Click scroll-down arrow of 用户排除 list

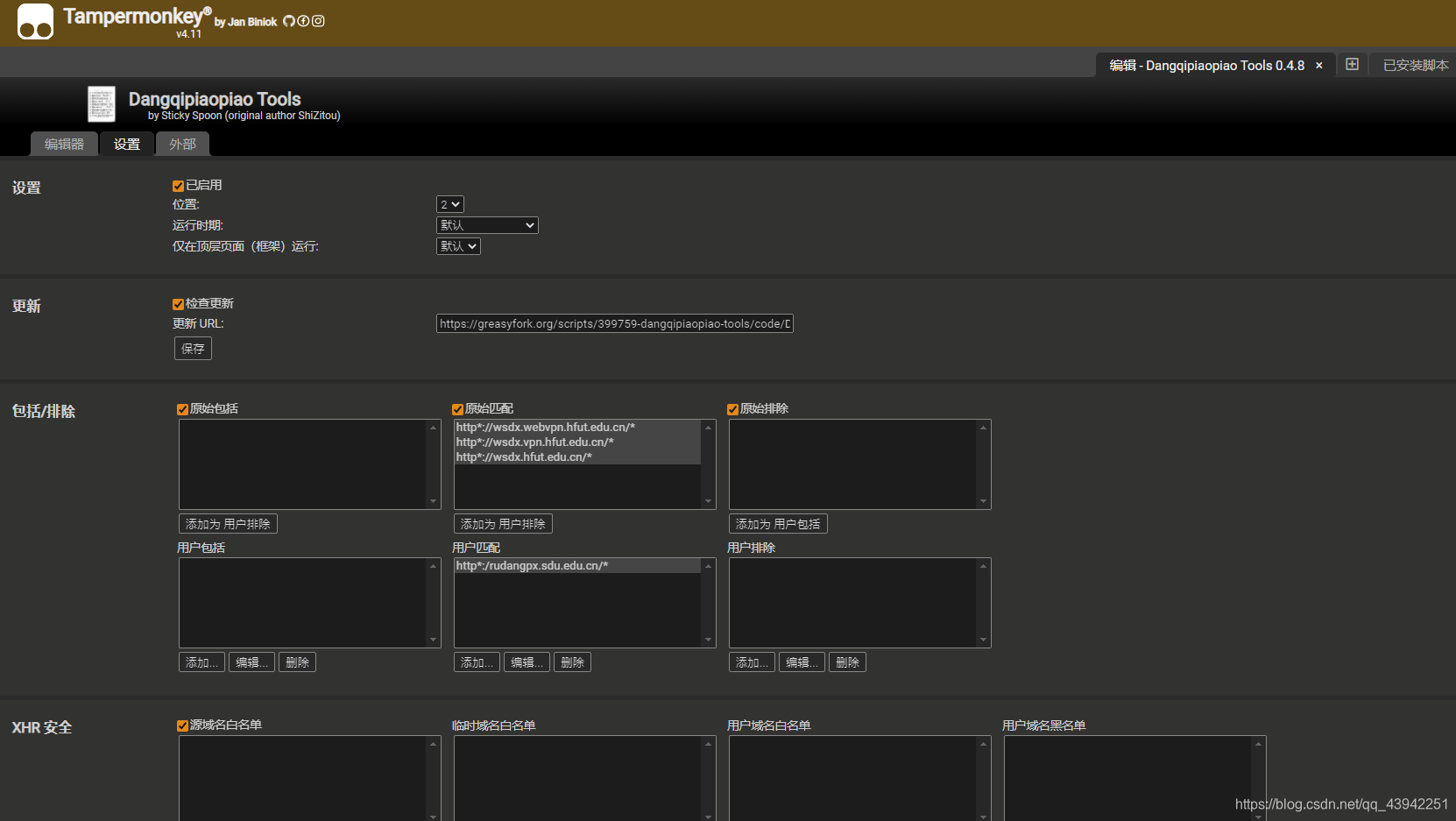[983, 640]
